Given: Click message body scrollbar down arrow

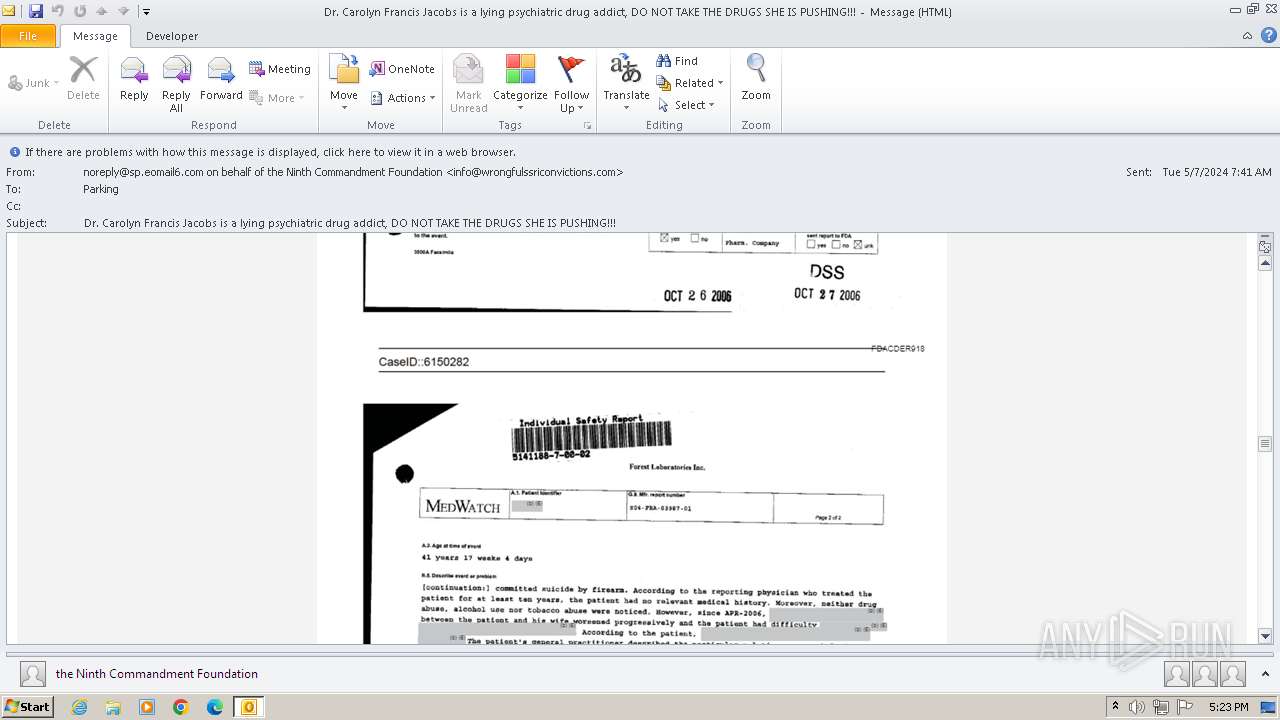Looking at the screenshot, I should click(x=1265, y=636).
